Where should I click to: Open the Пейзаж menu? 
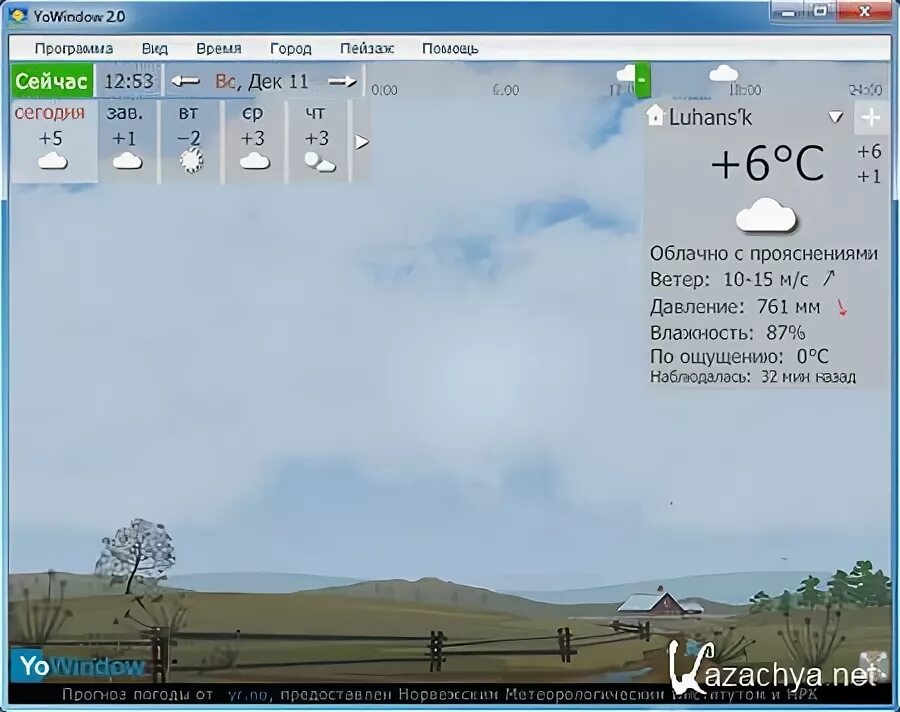click(367, 49)
